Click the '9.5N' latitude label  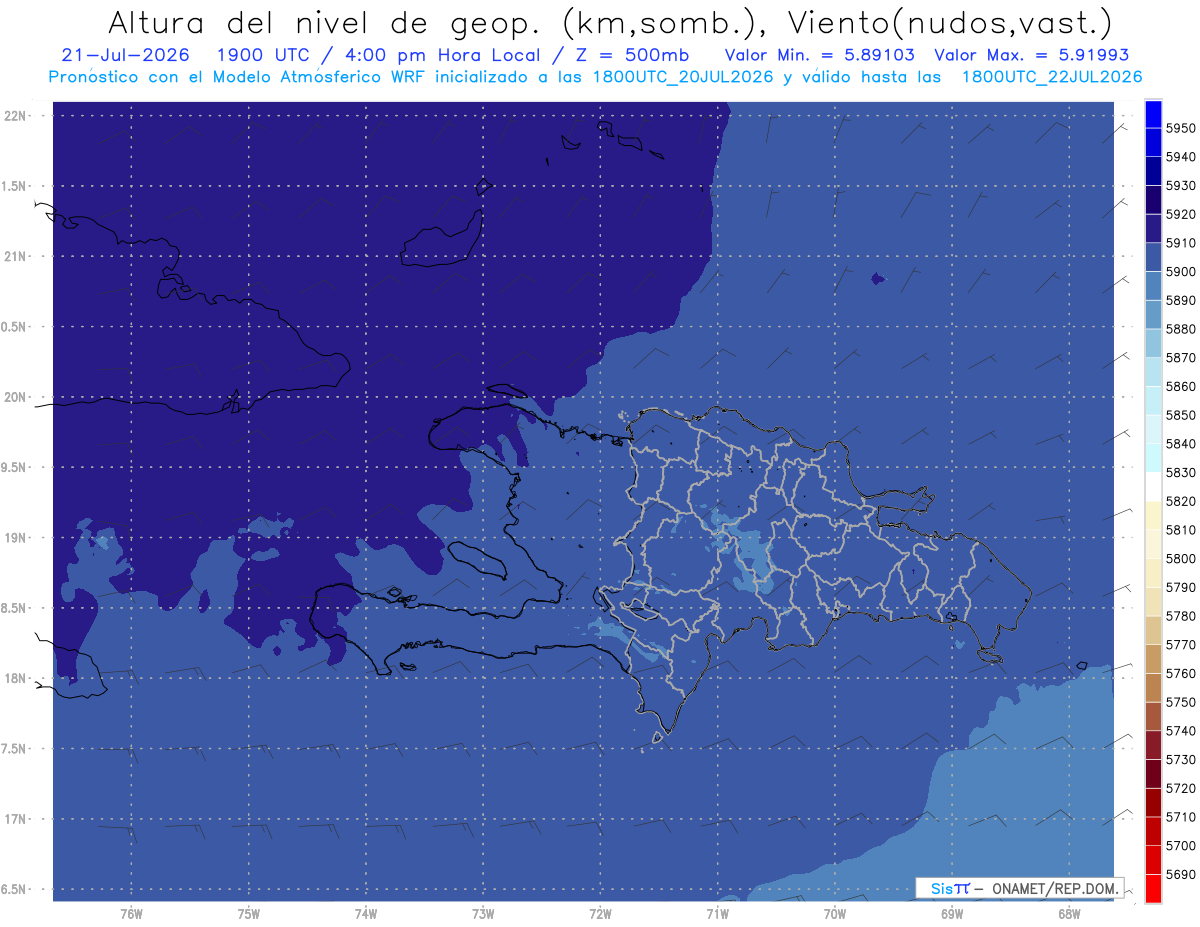click(x=13, y=467)
